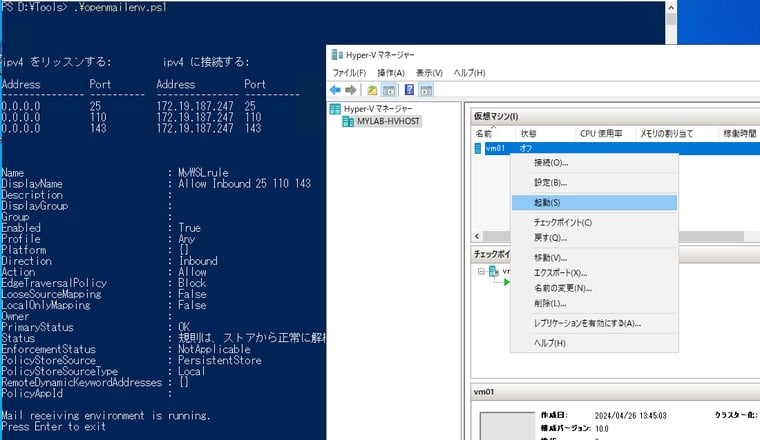Sort by メモリの割り当て column header

[x=676, y=134]
